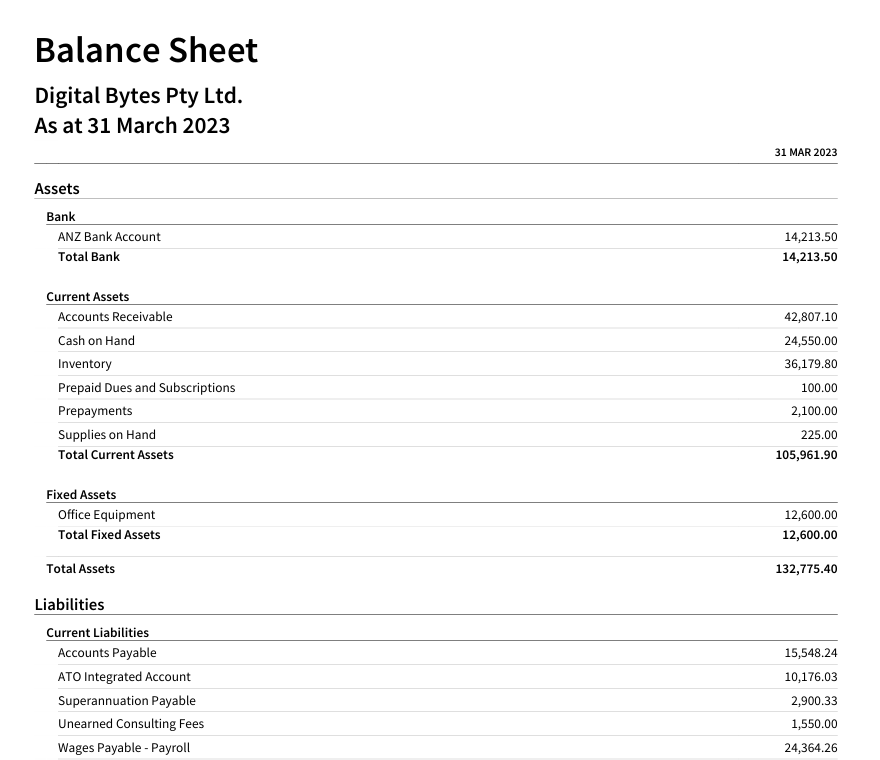Click the Prepayments amount 2,100.00
The height and width of the screenshot is (760, 880).
click(814, 411)
